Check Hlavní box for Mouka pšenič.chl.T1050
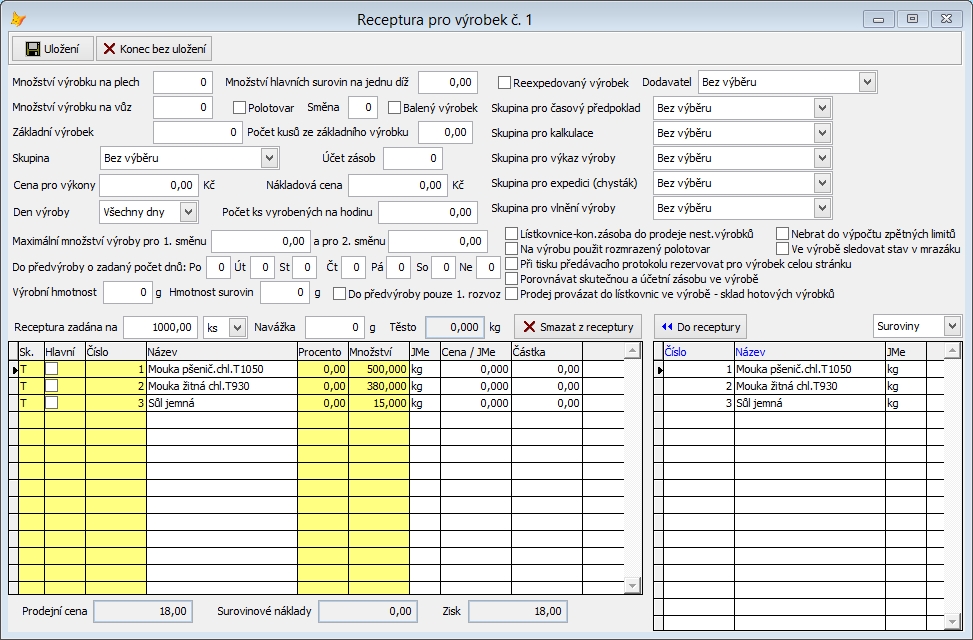The height and width of the screenshot is (640, 973). (52, 369)
